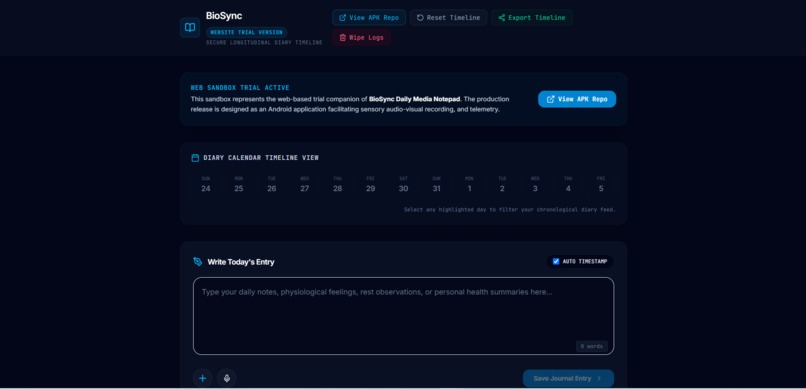Click the pen icon beside Write Today's Entry
Image resolution: width=806 pixels, height=389 pixels.
coord(197,262)
